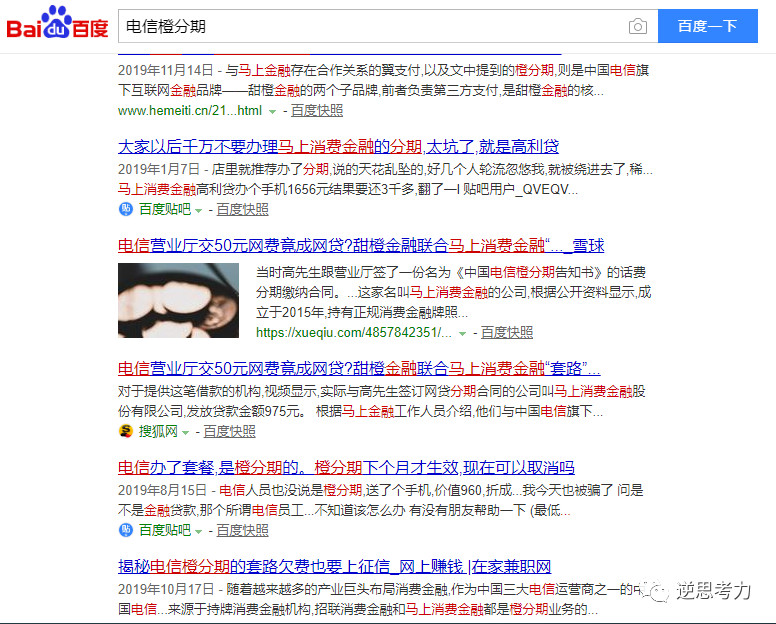Open result 大家以后千万不要办理马上消费金融的分期

(339, 146)
